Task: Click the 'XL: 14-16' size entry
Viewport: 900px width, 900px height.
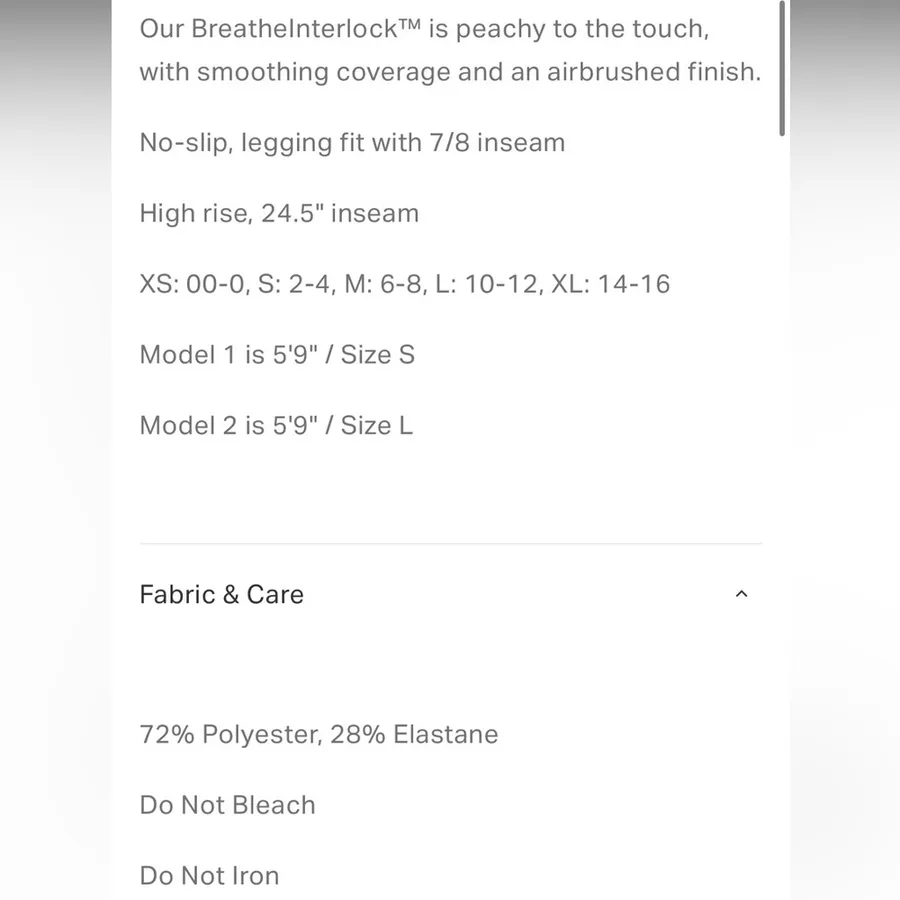Action: coord(610,284)
